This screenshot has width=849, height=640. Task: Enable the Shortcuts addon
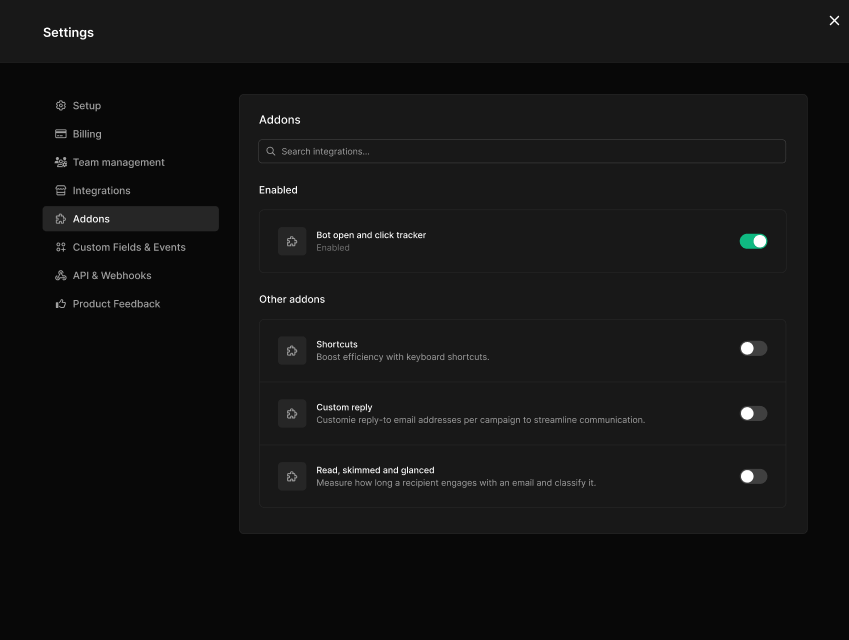(753, 348)
